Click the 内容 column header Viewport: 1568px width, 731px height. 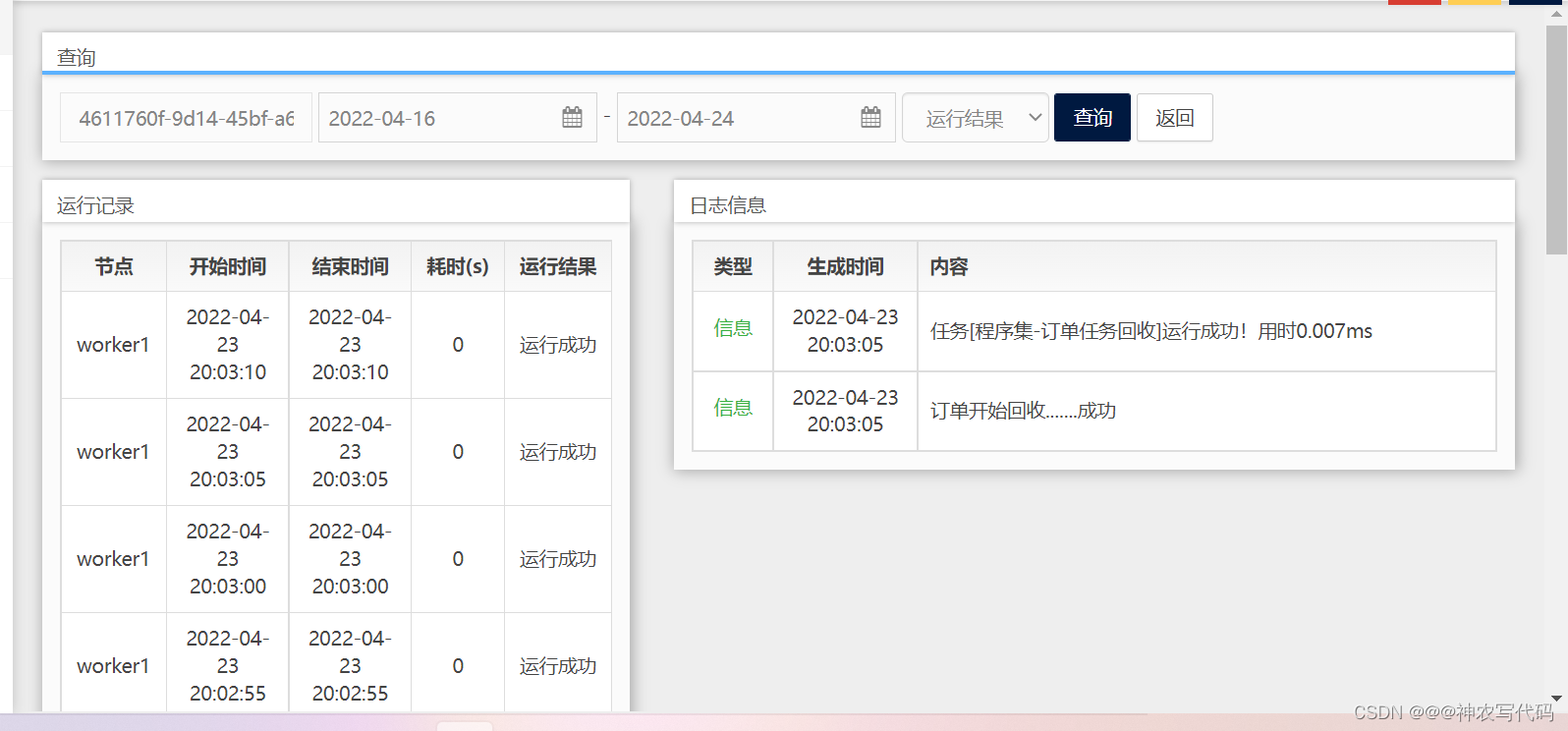(x=1206, y=266)
